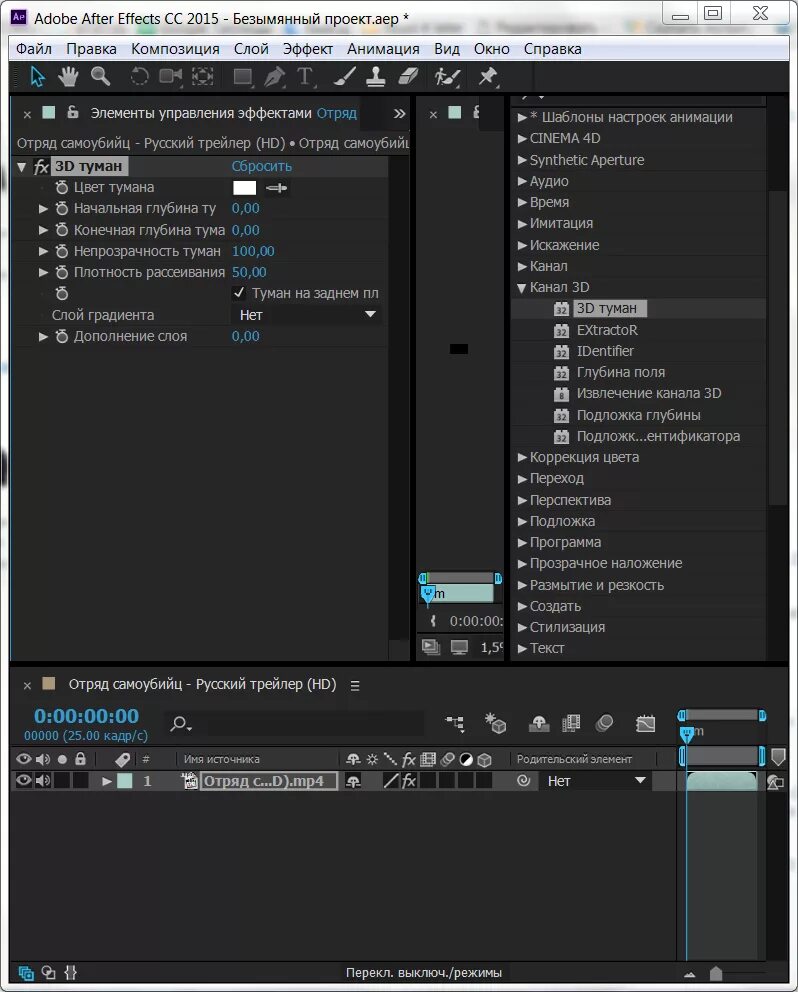Collapse the Канал 3D effects category
This screenshot has height=992, width=798.
pos(522,288)
